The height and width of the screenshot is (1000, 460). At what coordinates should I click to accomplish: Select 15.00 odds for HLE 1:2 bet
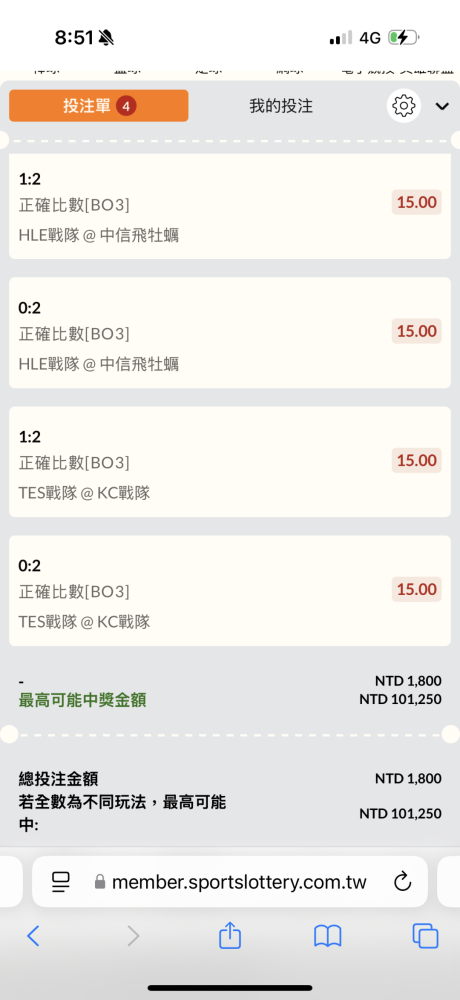[x=417, y=203]
